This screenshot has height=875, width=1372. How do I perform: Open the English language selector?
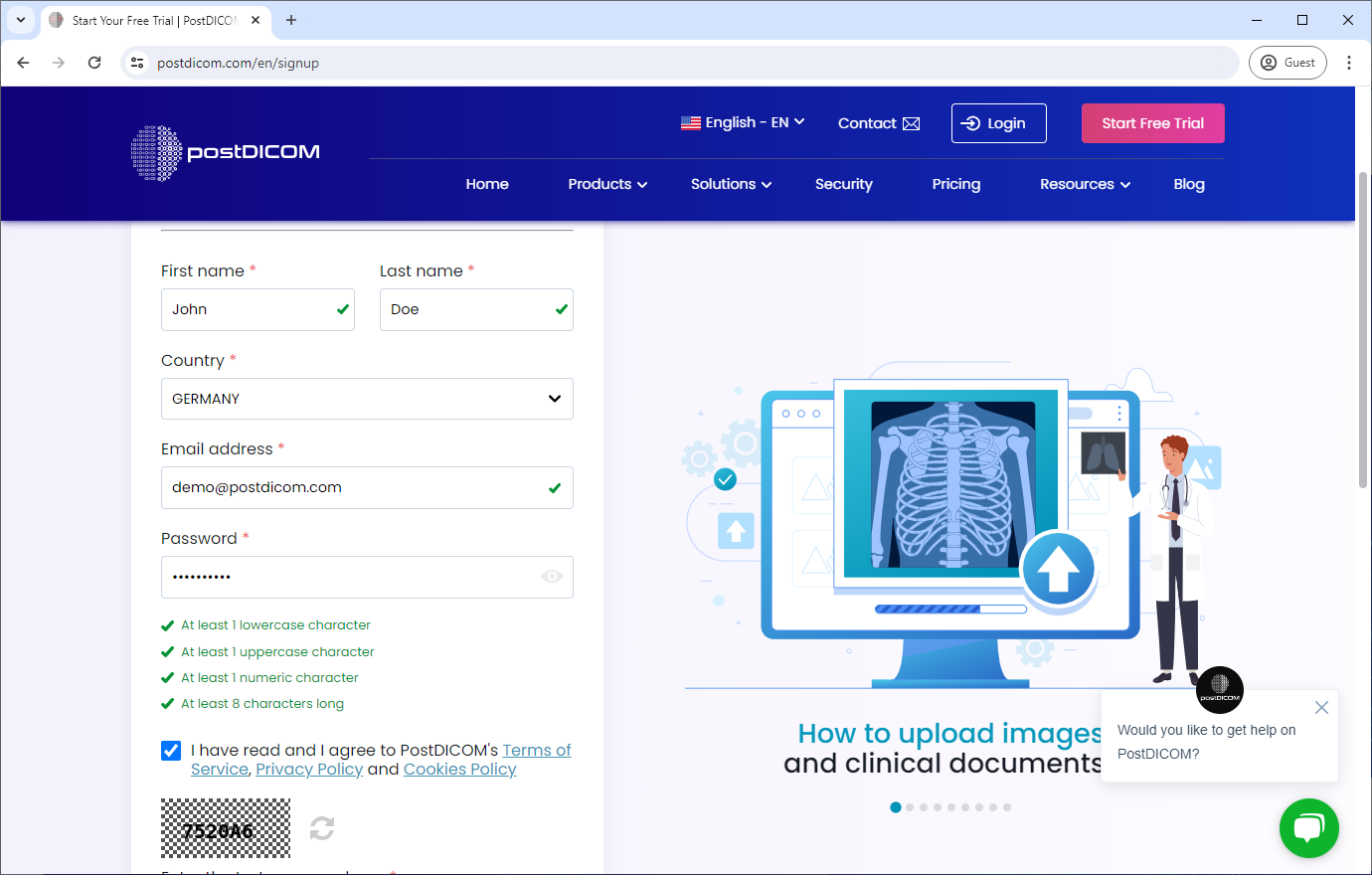pyautogui.click(x=742, y=121)
